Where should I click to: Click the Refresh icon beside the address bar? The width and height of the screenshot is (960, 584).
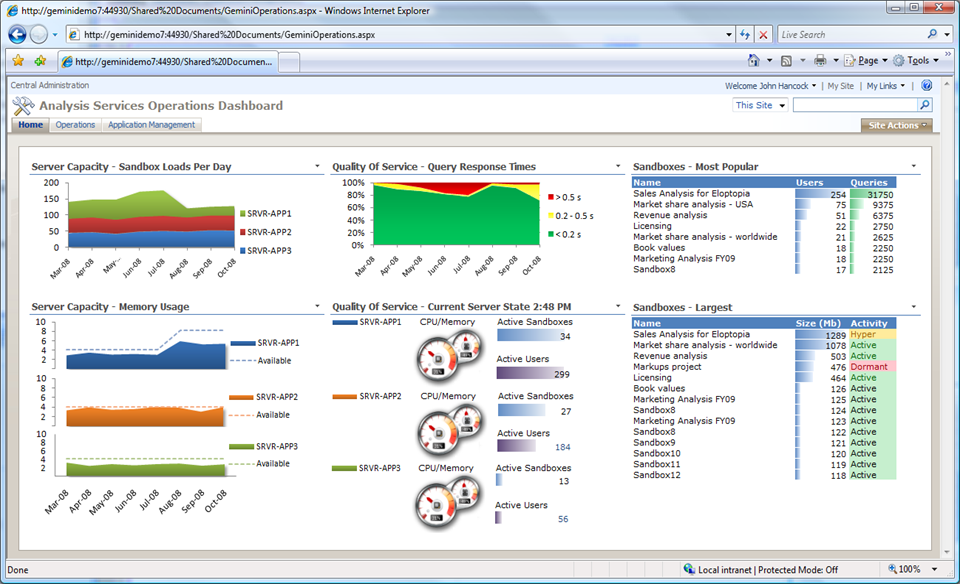coord(746,33)
